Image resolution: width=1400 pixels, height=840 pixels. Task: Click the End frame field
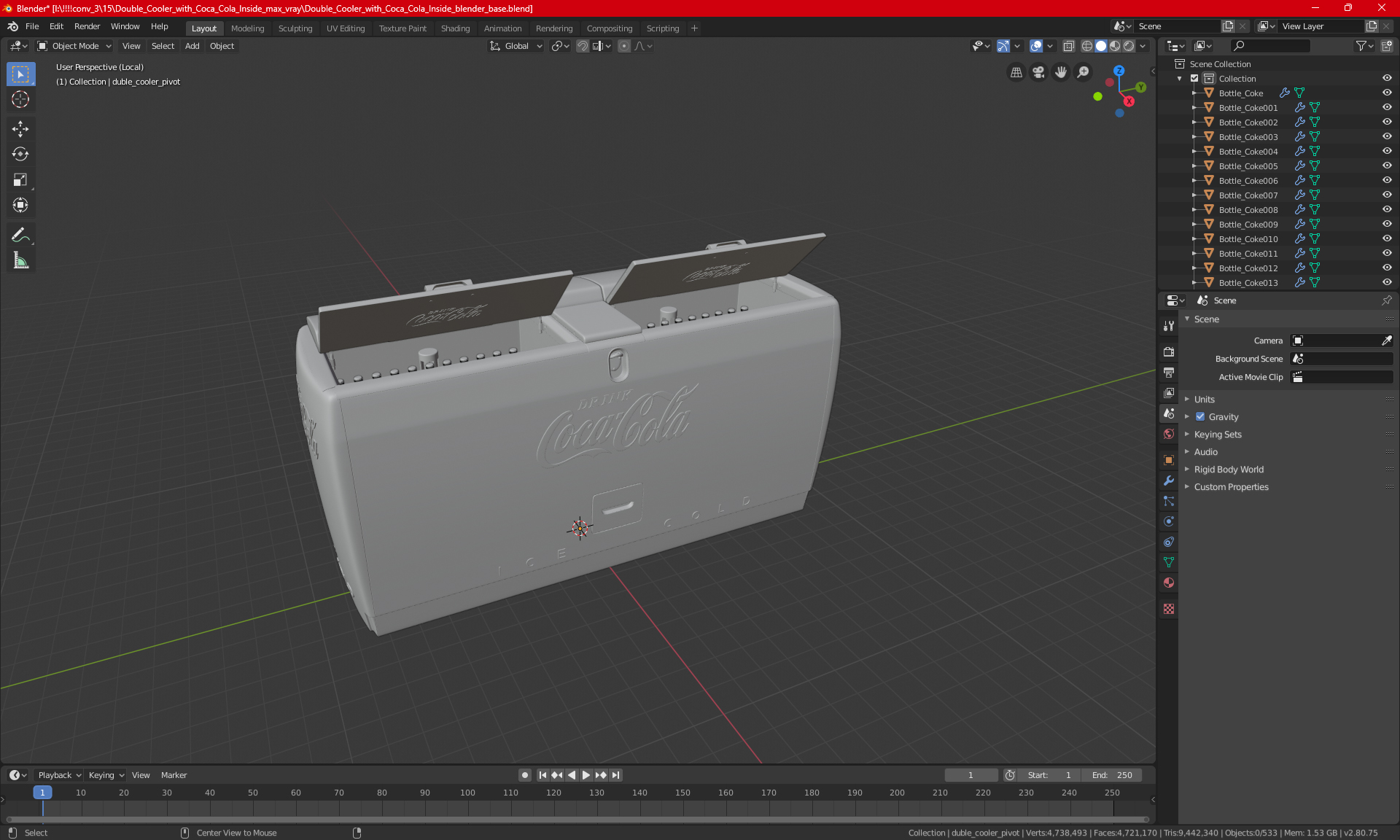tap(1112, 775)
